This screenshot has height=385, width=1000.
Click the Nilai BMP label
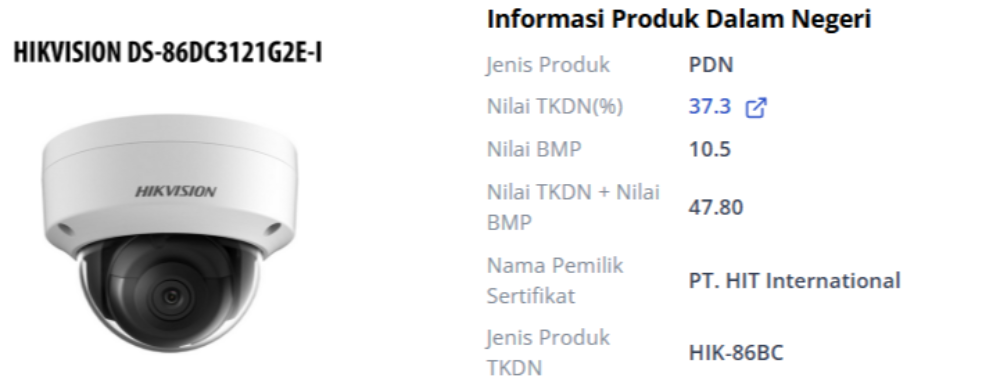(534, 149)
